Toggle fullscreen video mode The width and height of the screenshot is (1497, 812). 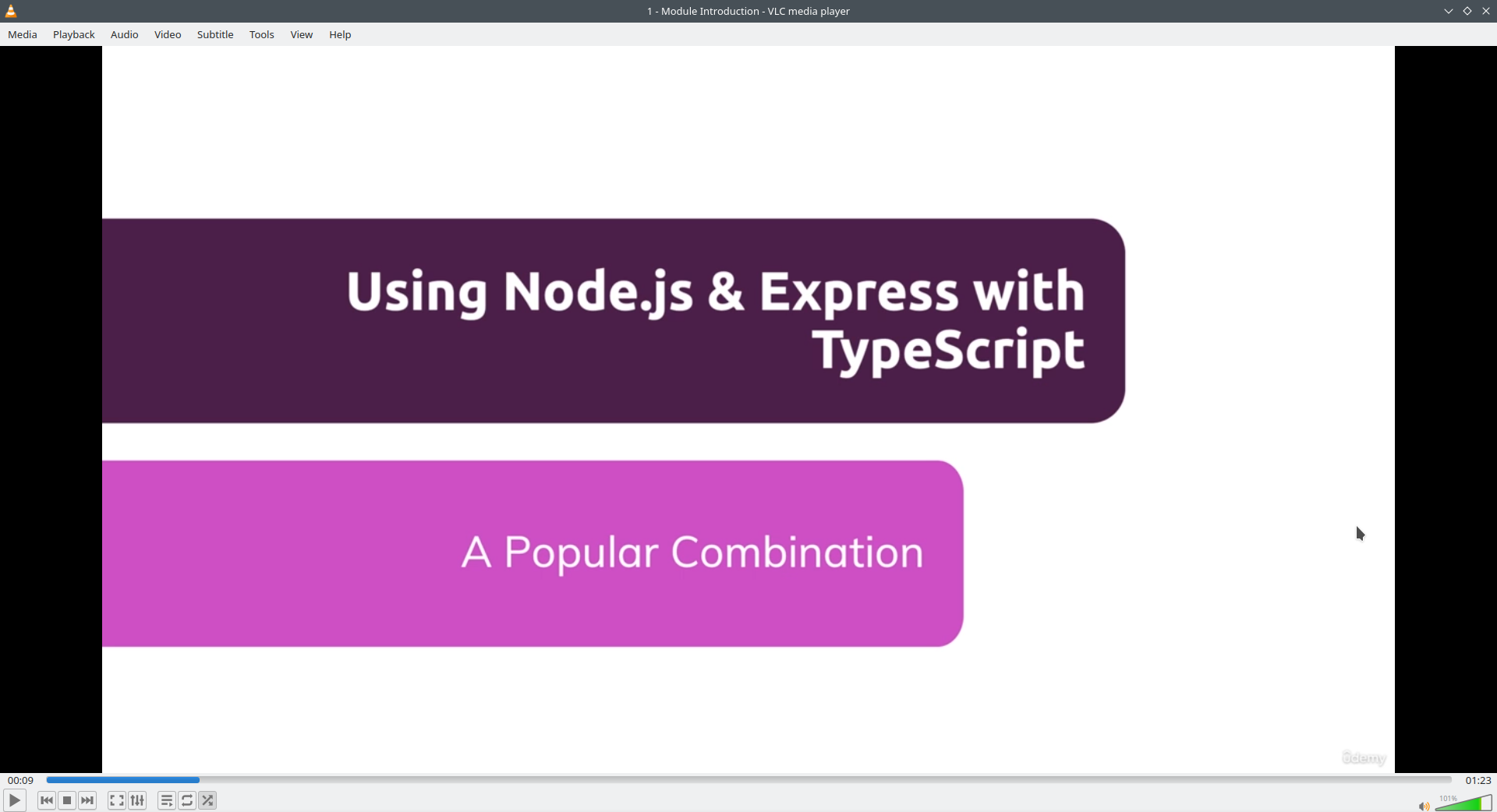coord(116,800)
